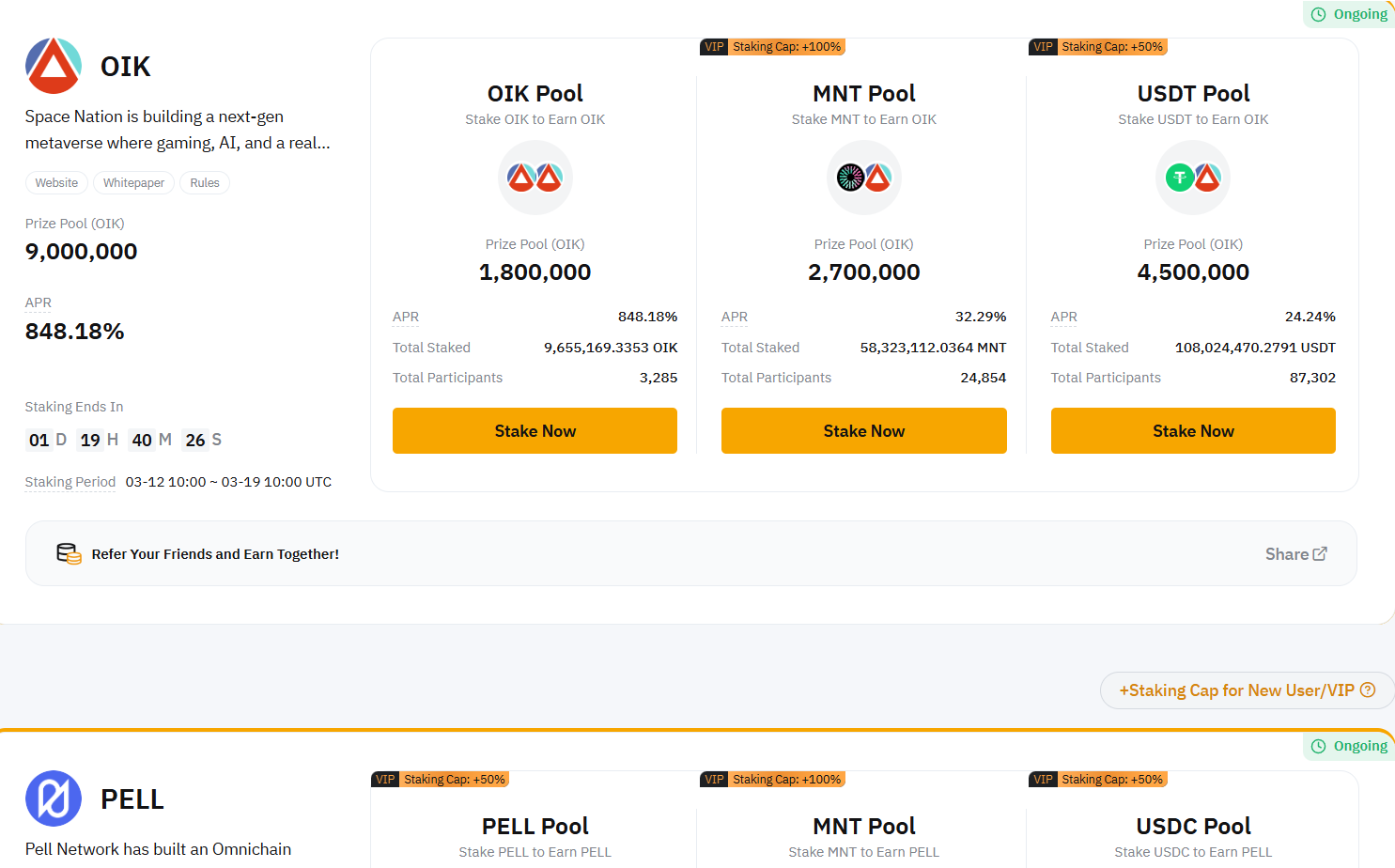Click the VIP Staking Cap +100% badge on PELL's MNT Pool
The image size is (1395, 868).
(x=772, y=780)
